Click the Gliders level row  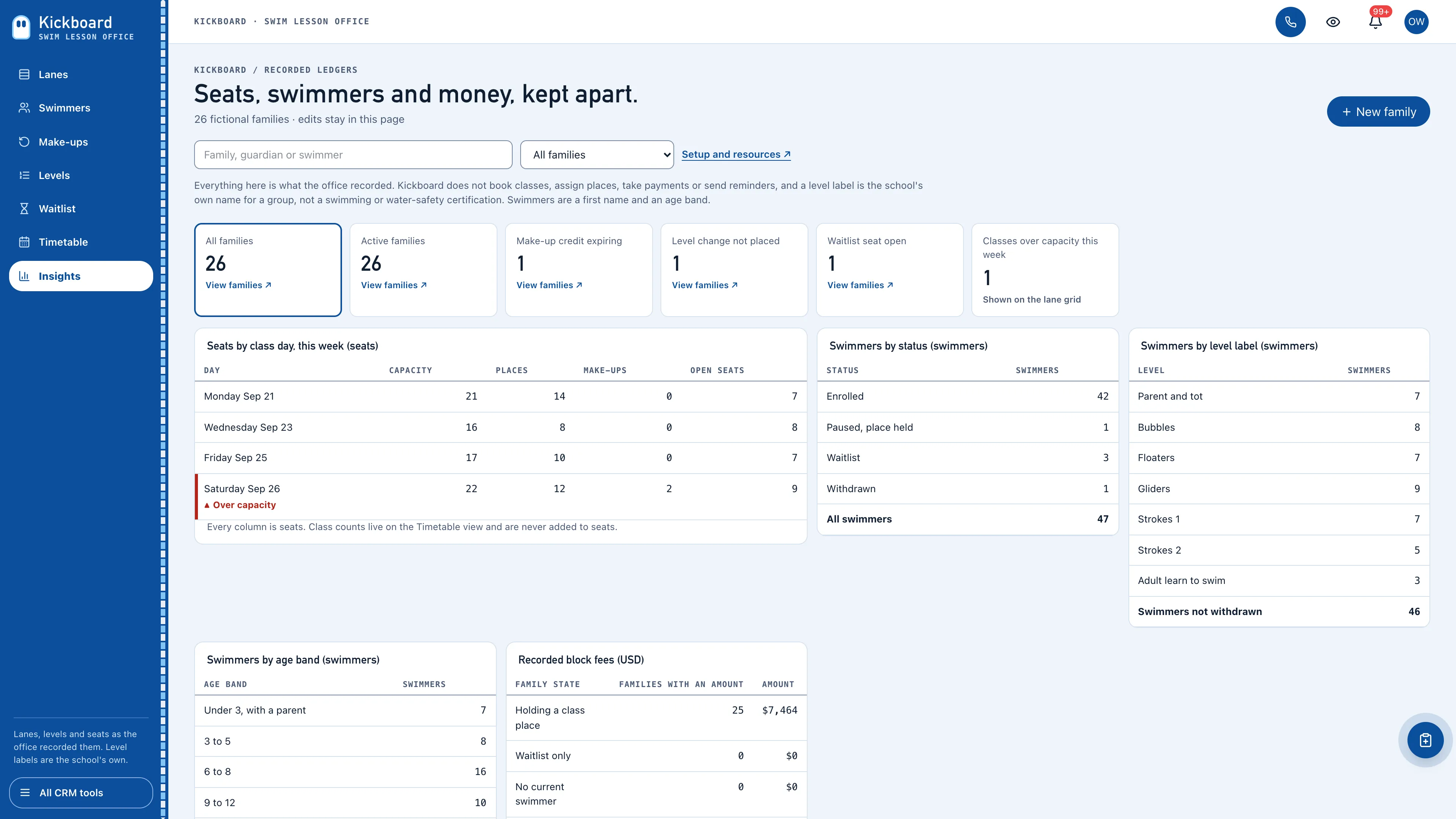[x=1279, y=489]
